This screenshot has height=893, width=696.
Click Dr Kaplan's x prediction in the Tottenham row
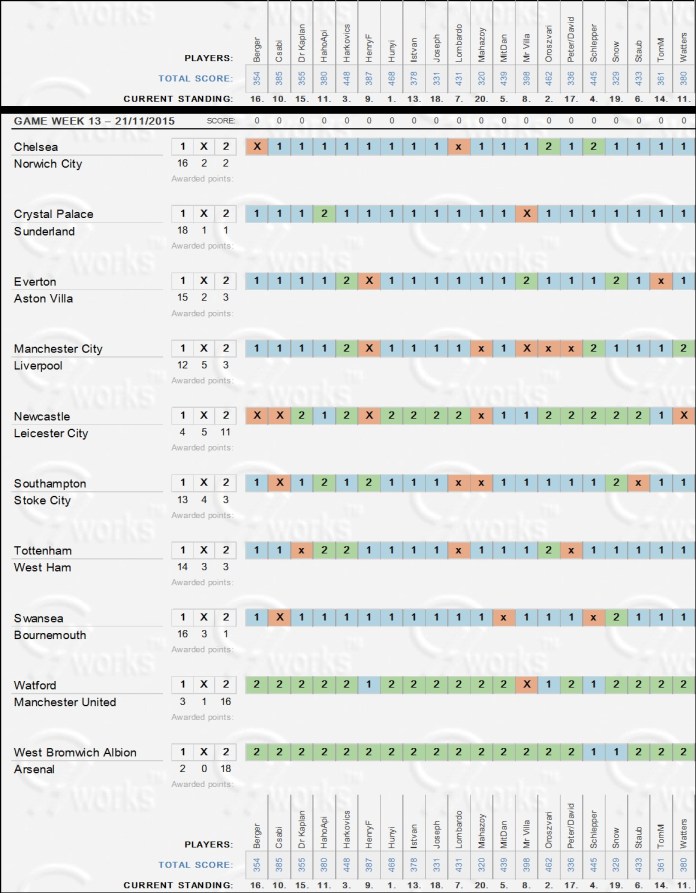coord(301,550)
